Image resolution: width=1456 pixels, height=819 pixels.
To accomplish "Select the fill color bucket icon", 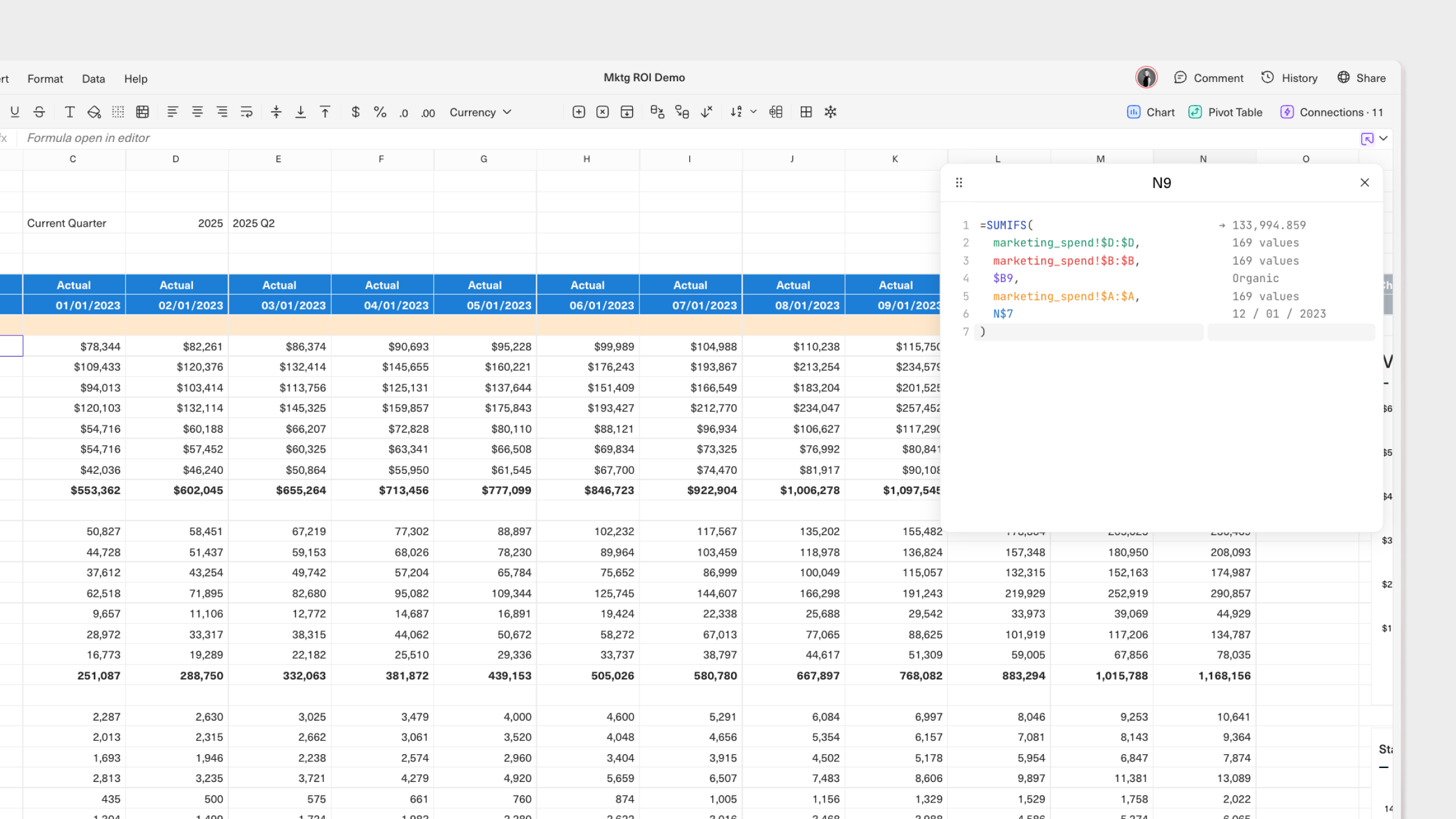I will (94, 112).
